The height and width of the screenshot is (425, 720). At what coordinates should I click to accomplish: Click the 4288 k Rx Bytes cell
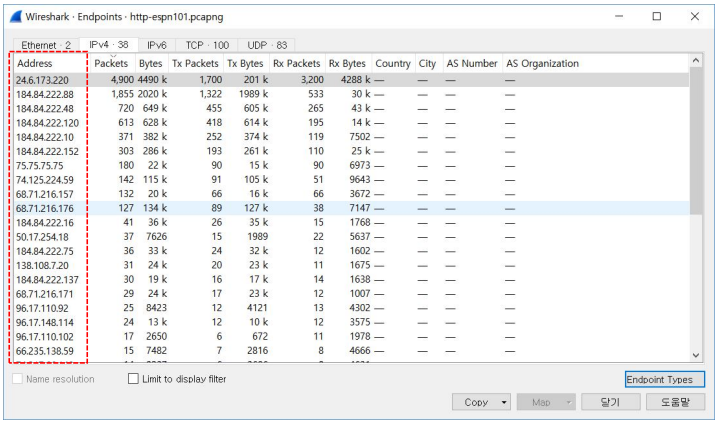[355, 80]
